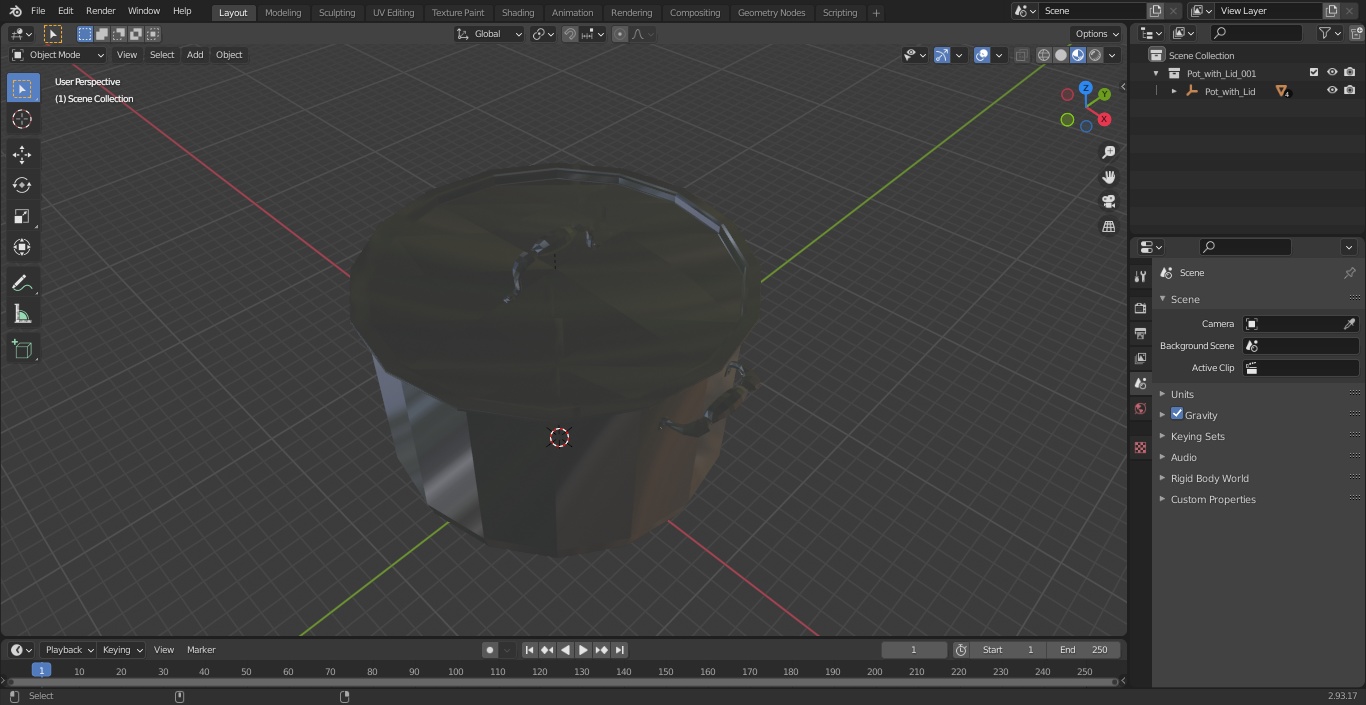Open the Render menu
Image resolution: width=1366 pixels, height=705 pixels.
(x=100, y=11)
